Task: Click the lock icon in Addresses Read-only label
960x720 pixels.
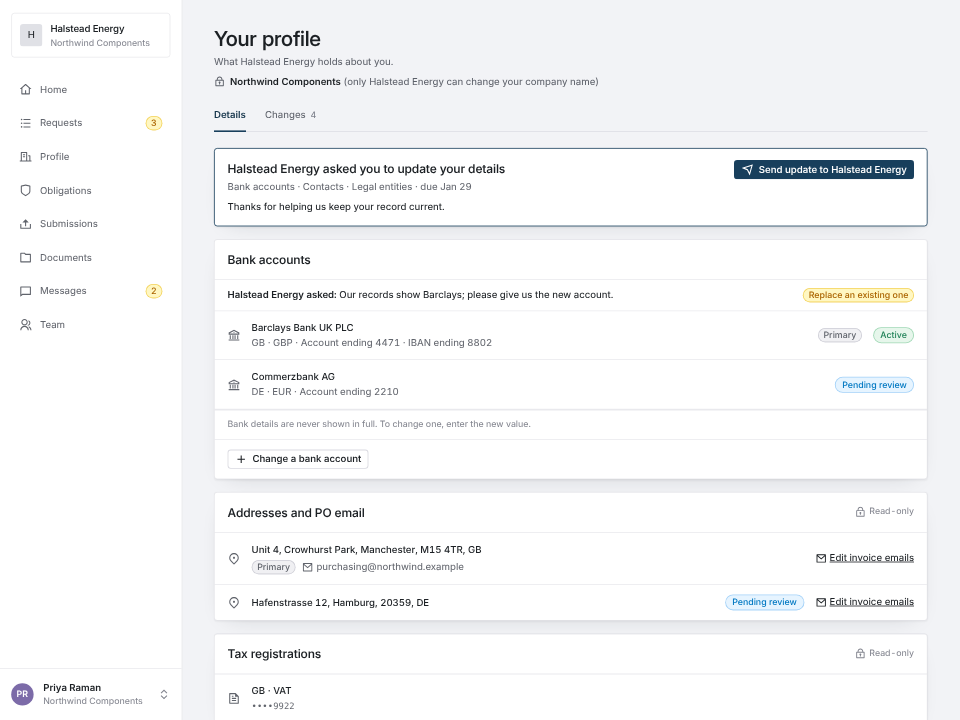Action: coord(860,512)
